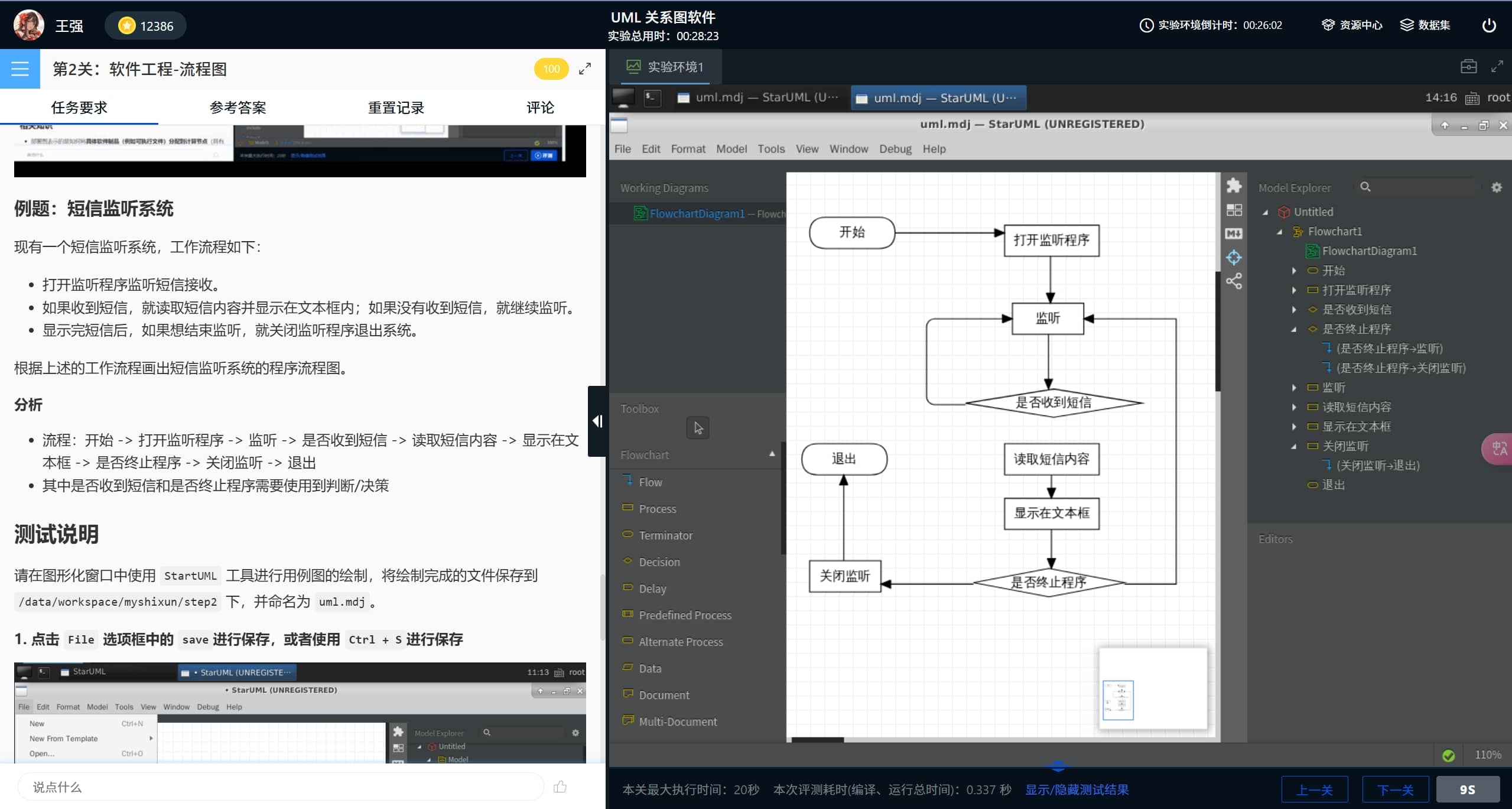Expand the 读取短信内容 tree node
Screen dimensions: 1512x809
pos(1294,407)
